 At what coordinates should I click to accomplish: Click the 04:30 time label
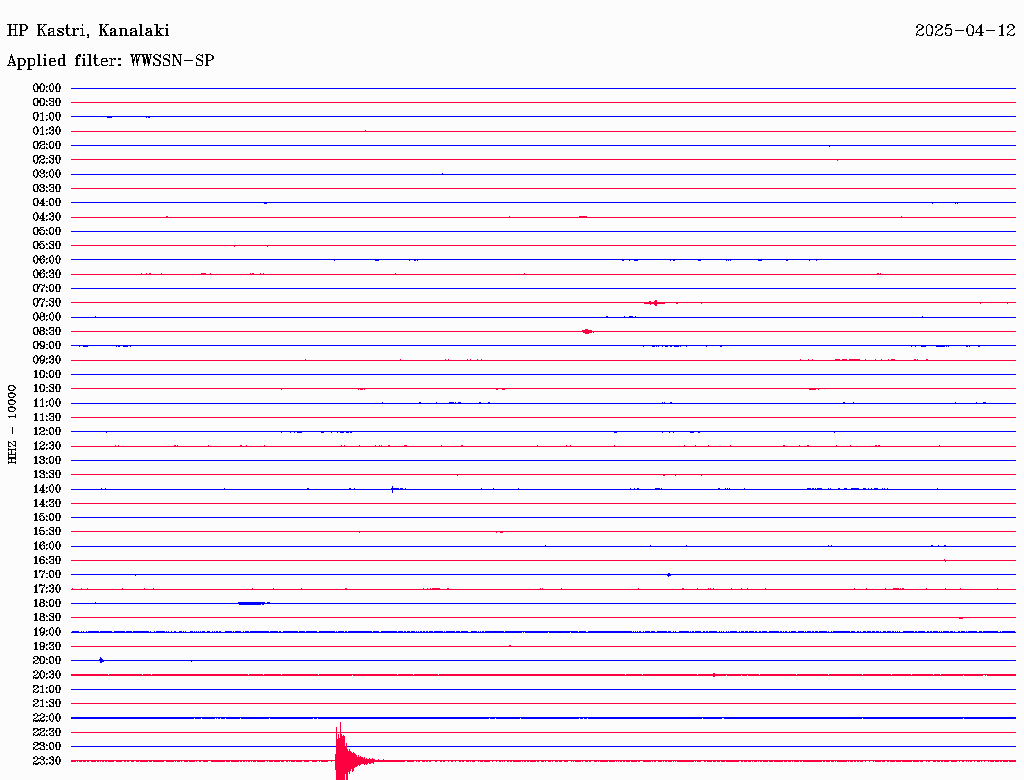(x=47, y=217)
